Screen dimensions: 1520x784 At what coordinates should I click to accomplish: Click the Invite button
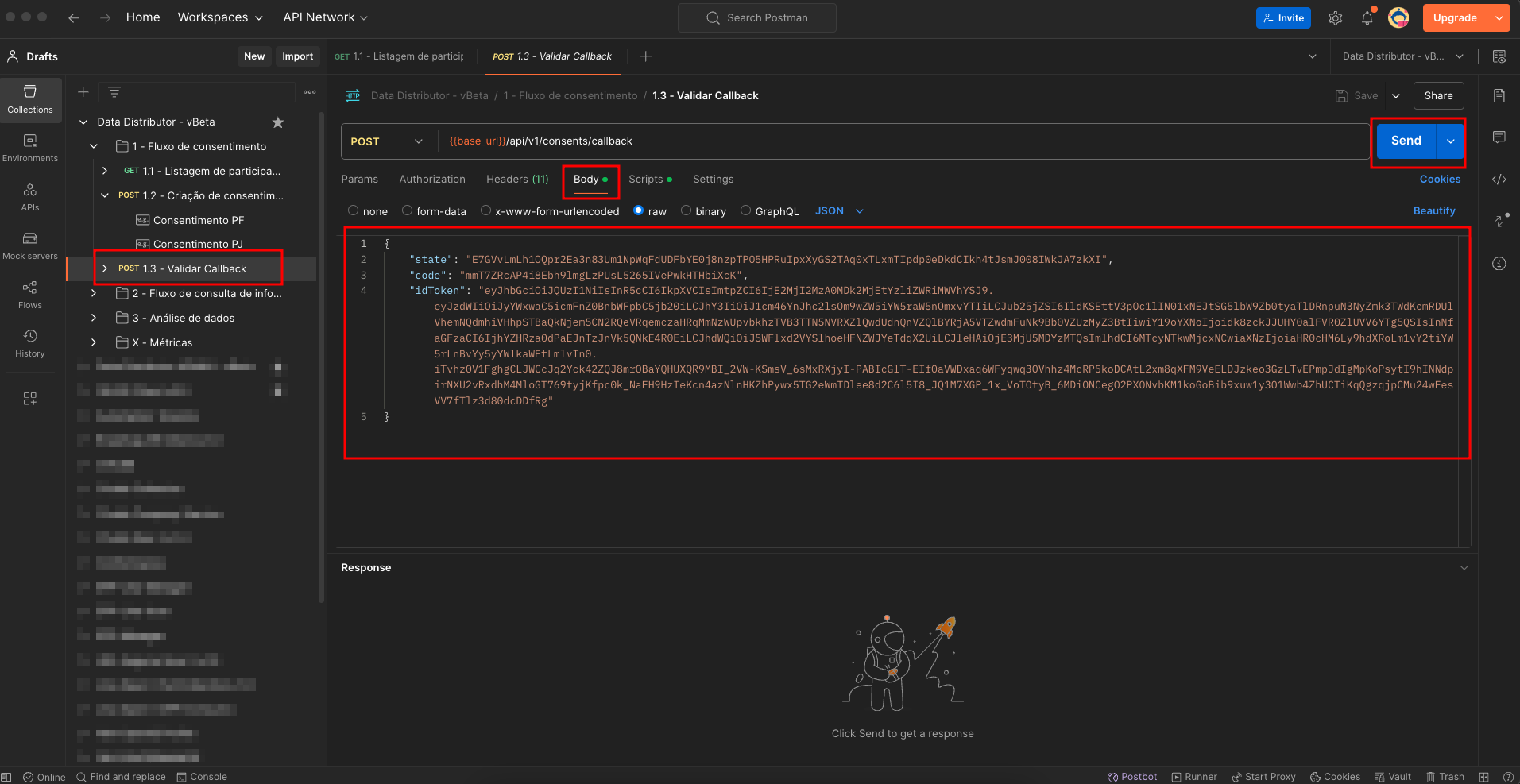1283,17
